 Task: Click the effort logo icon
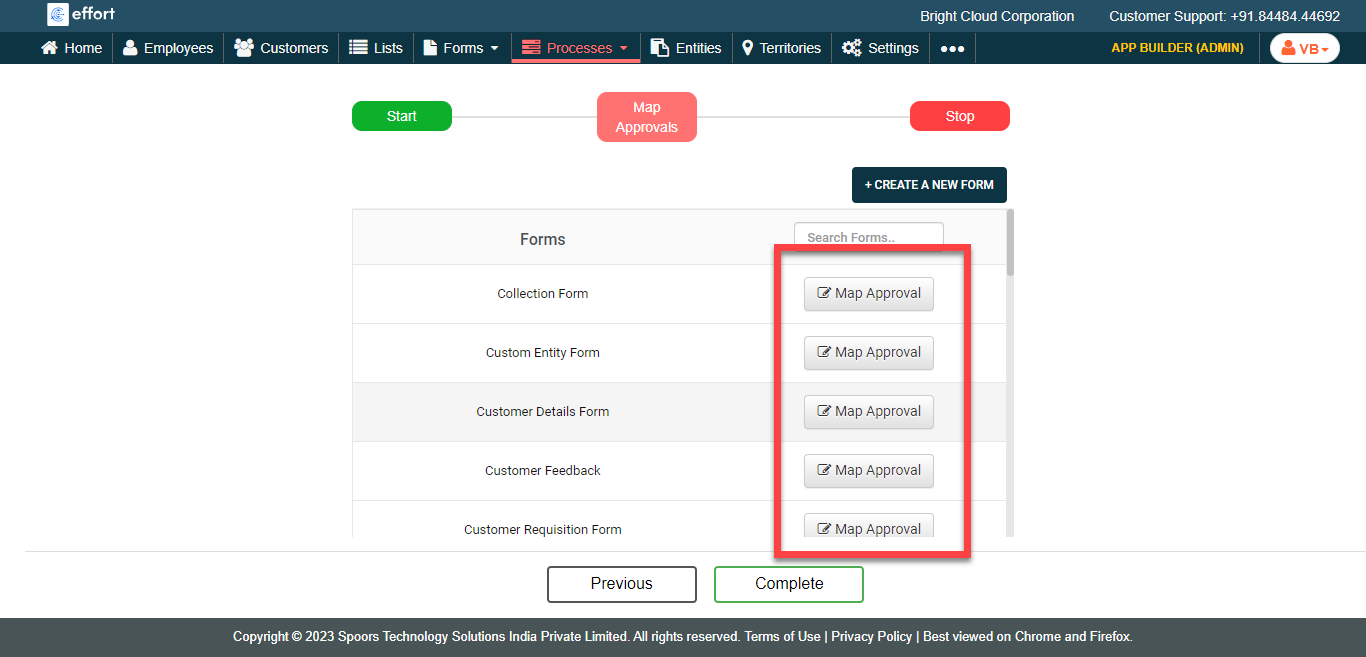point(58,14)
